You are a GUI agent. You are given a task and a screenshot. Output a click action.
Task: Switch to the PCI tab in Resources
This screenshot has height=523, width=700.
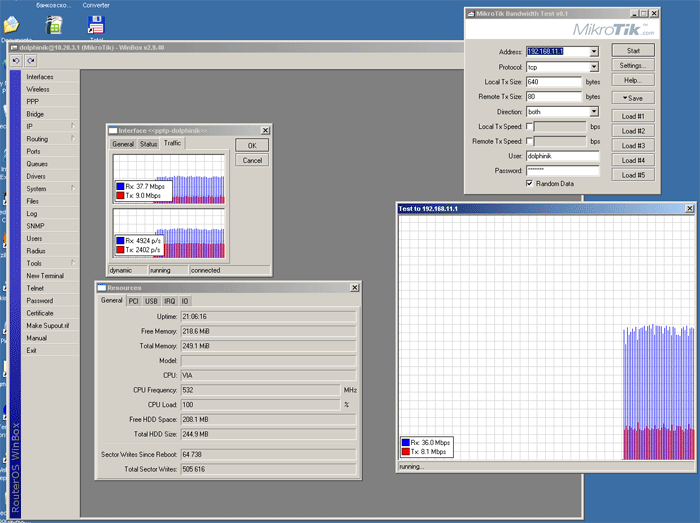pyautogui.click(x=133, y=301)
